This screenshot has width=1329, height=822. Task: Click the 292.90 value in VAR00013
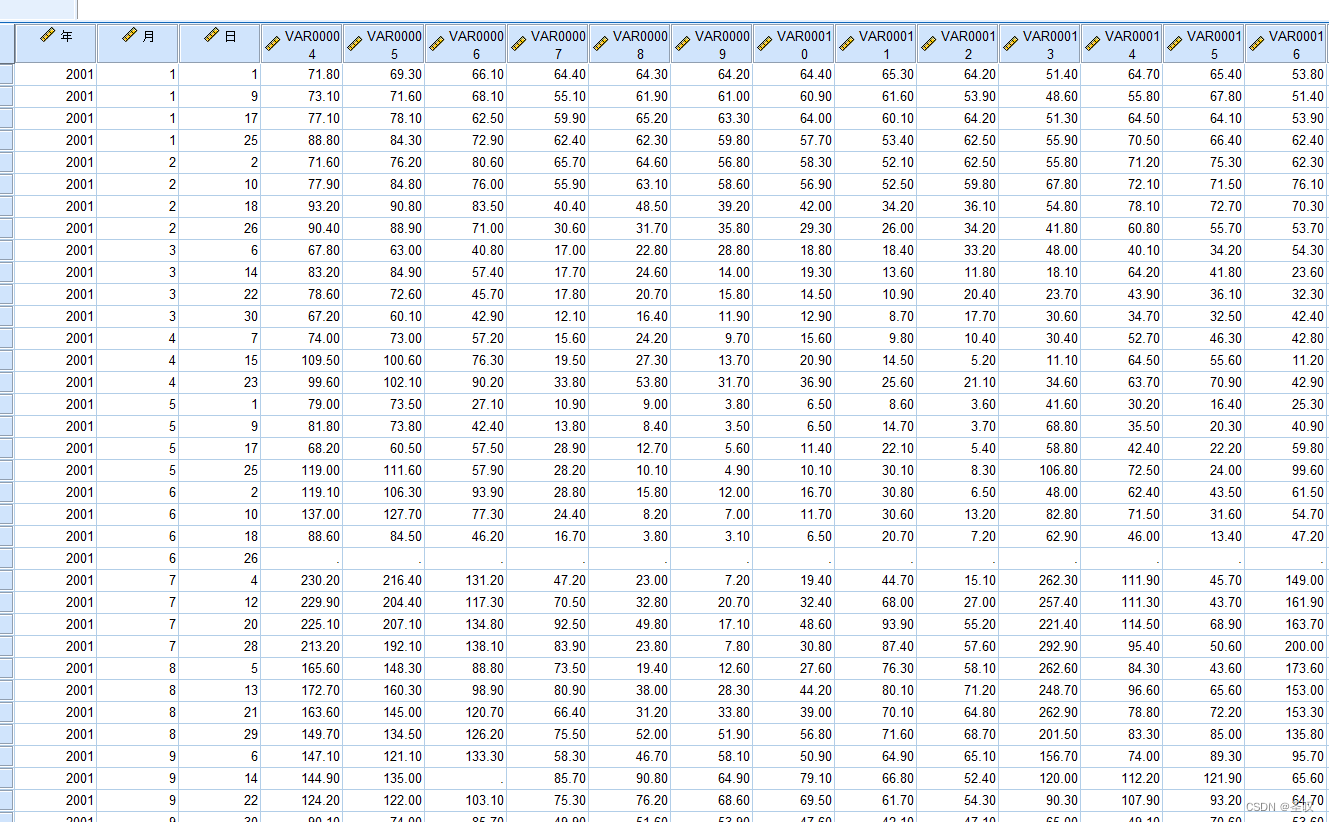(x=1040, y=646)
